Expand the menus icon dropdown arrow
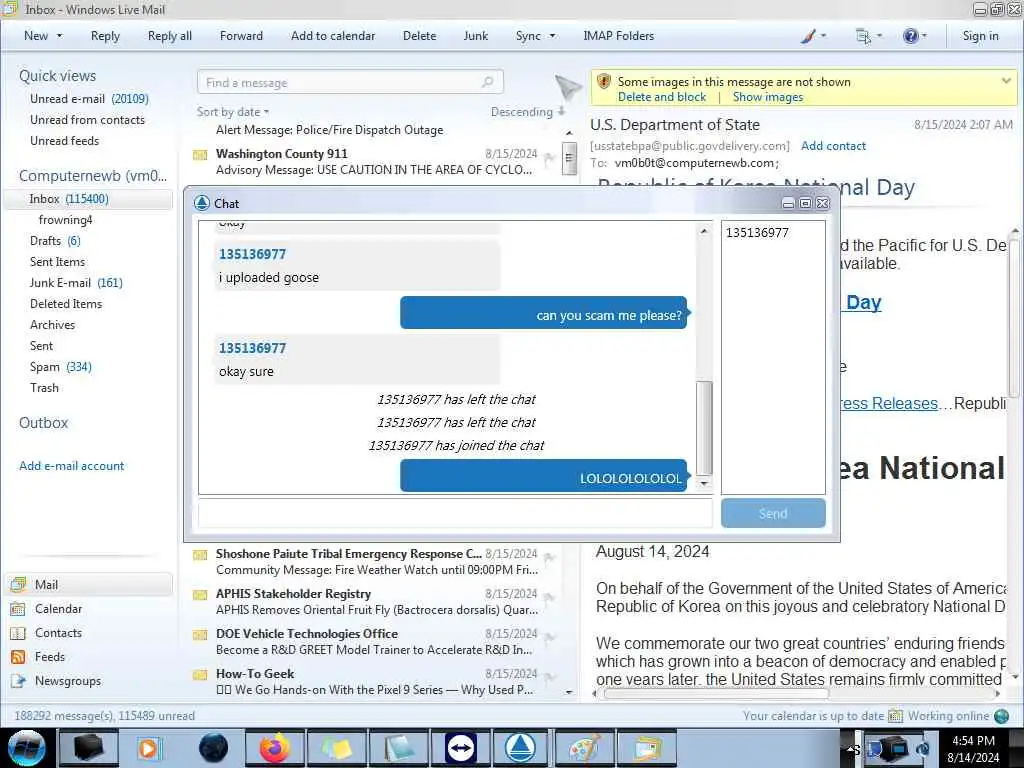The height and width of the screenshot is (768, 1024). click(879, 36)
